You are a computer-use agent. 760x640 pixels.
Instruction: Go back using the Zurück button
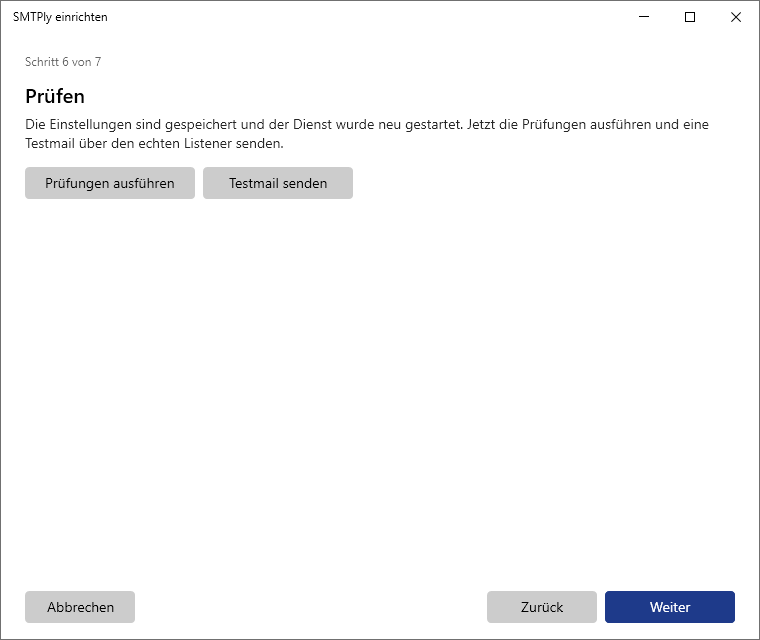(x=542, y=607)
